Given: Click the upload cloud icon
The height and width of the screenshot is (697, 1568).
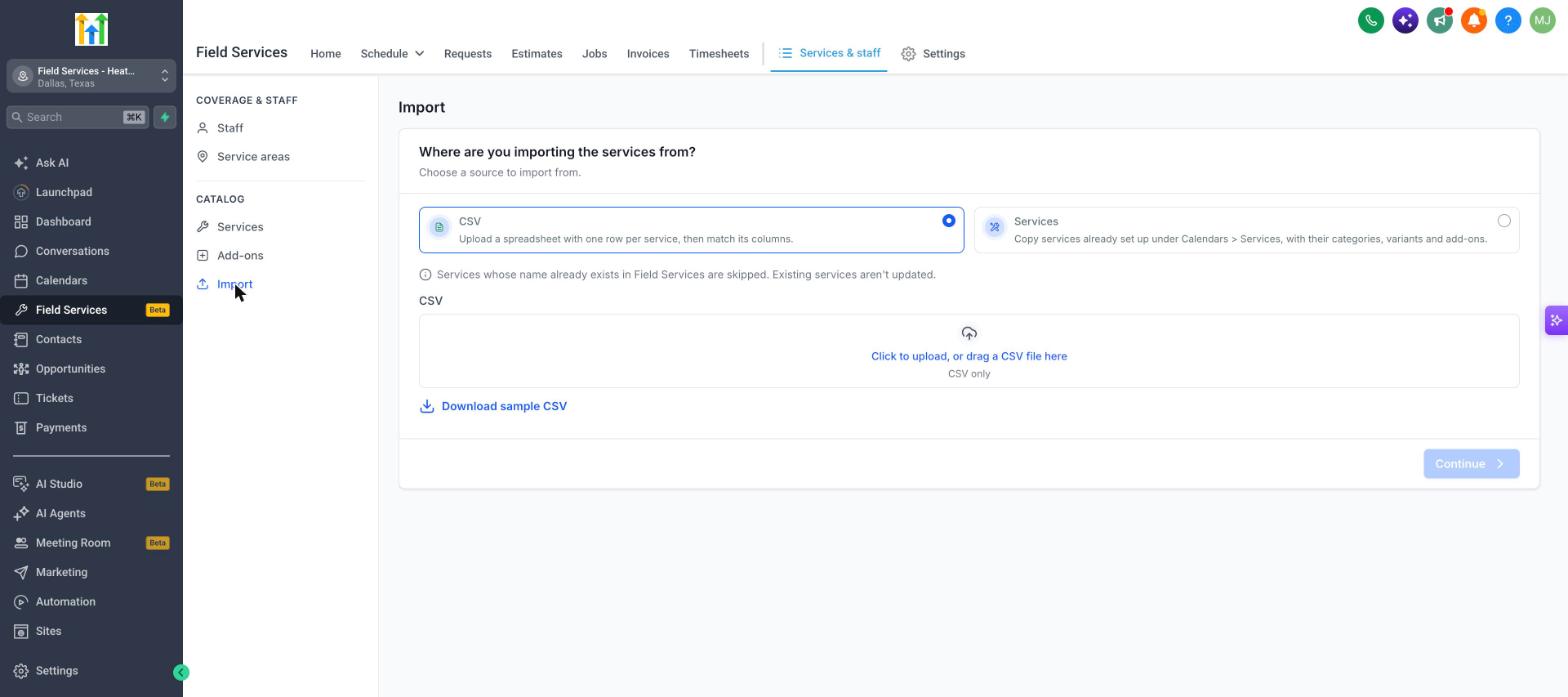Looking at the screenshot, I should point(969,334).
